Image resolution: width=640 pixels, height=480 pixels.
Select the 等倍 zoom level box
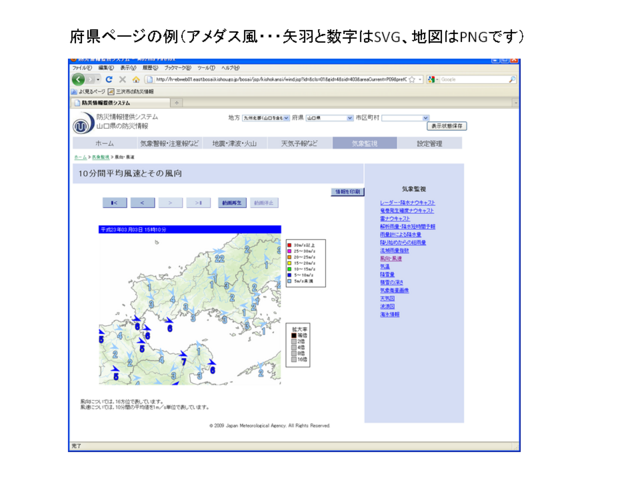pyautogui.click(x=293, y=335)
